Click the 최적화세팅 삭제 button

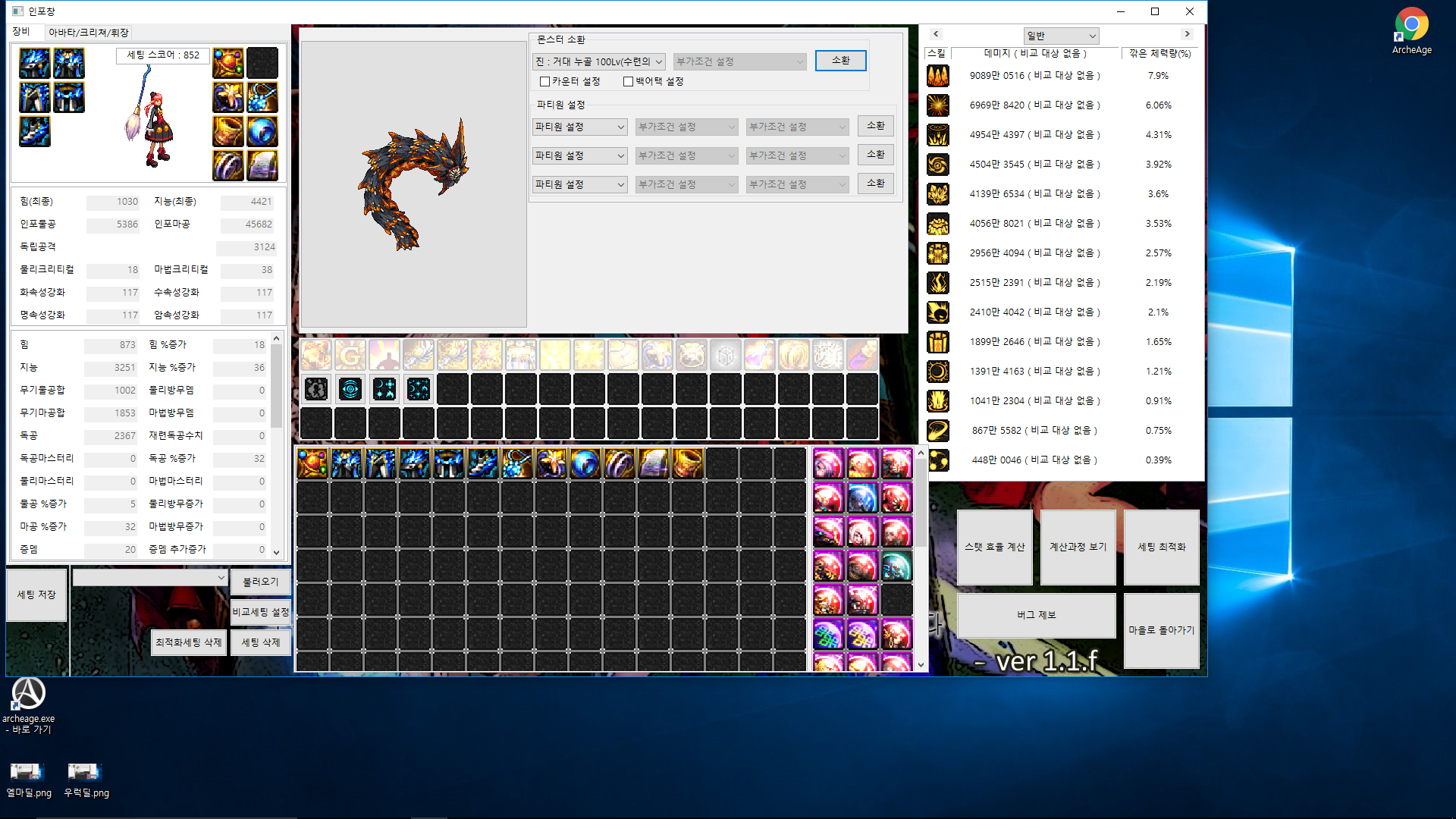(x=189, y=642)
